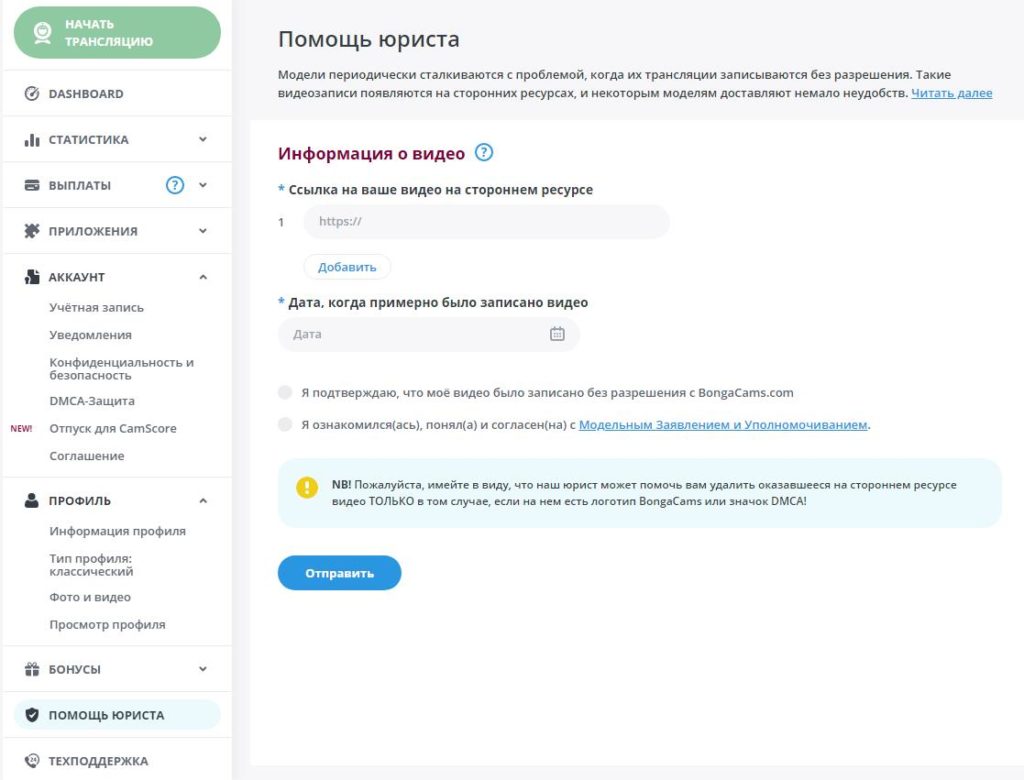Open the Статистика menu item

118,139
